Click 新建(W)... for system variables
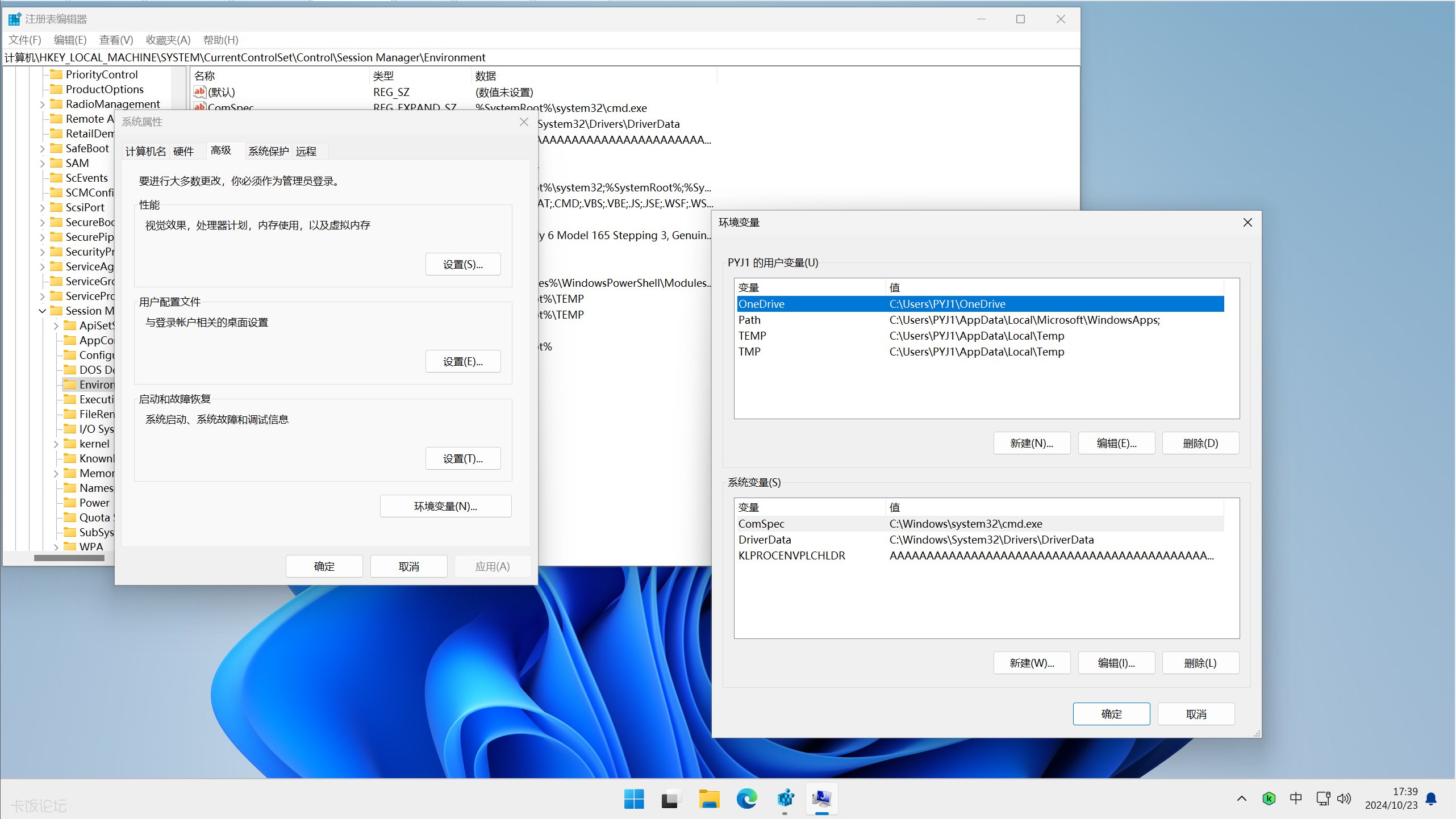 [1032, 663]
